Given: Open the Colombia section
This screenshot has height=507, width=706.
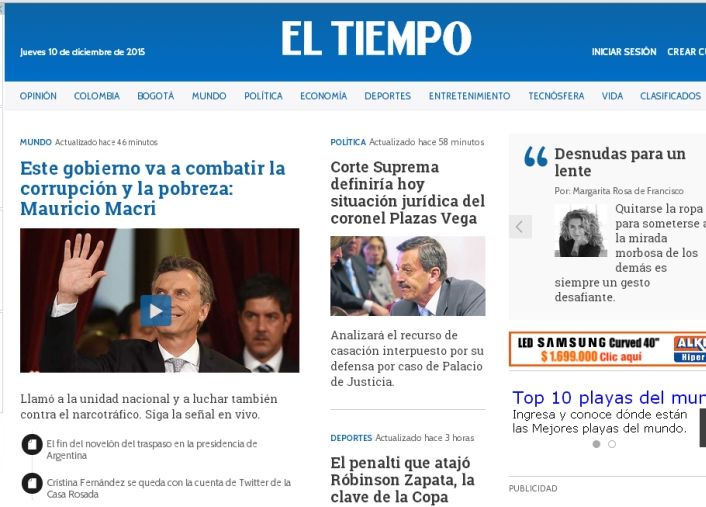Looking at the screenshot, I should click(97, 96).
